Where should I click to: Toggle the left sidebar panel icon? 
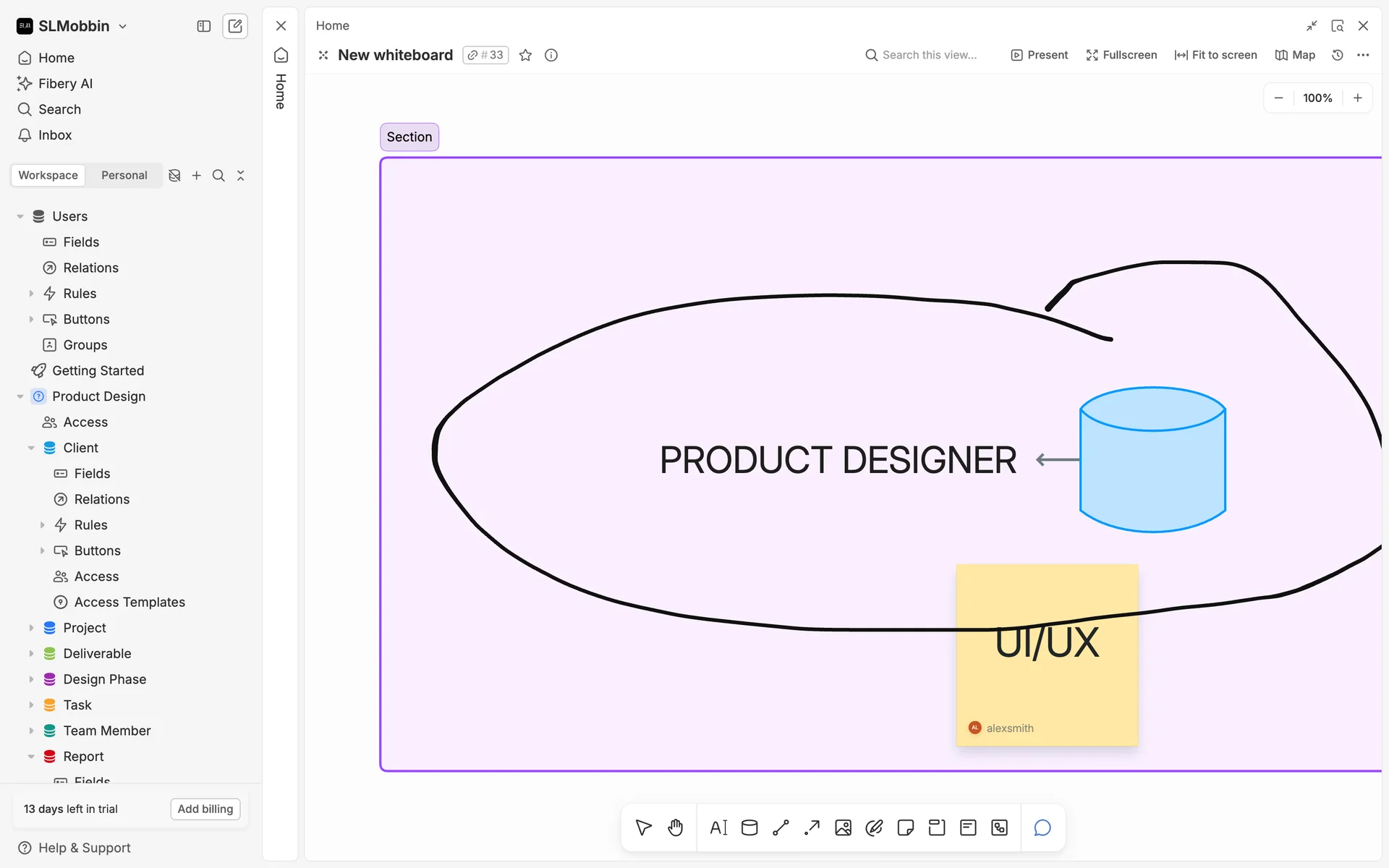click(x=204, y=26)
